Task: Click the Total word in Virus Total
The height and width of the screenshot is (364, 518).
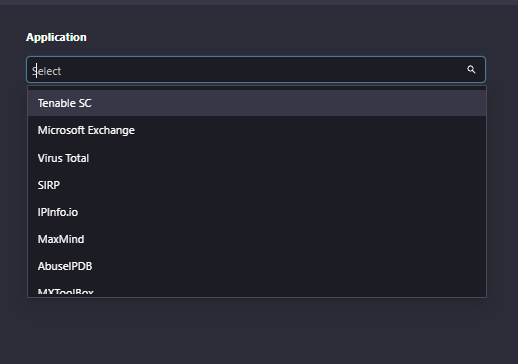Action: click(x=76, y=158)
